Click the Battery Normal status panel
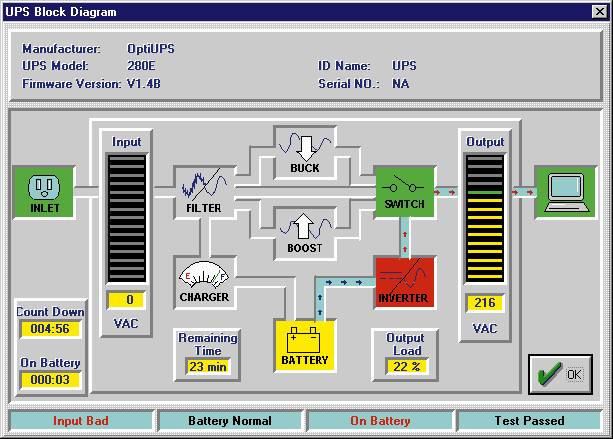Image resolution: width=613 pixels, height=439 pixels. click(x=231, y=421)
